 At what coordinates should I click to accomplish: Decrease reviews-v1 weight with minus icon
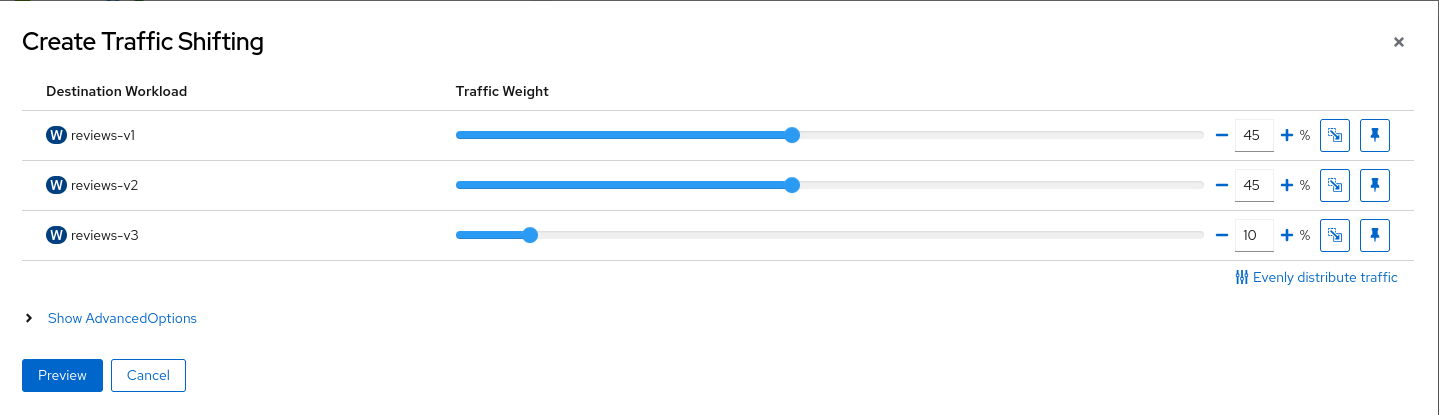1221,135
